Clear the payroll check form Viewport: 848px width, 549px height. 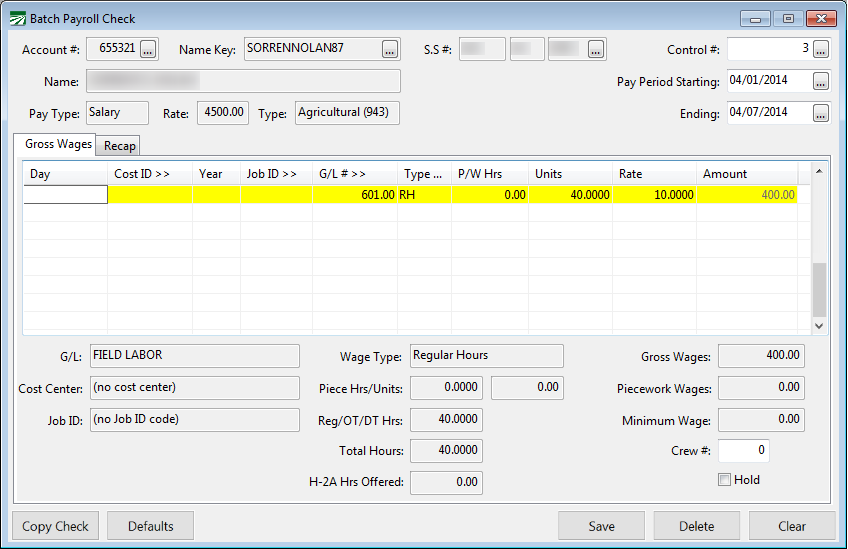(x=792, y=526)
